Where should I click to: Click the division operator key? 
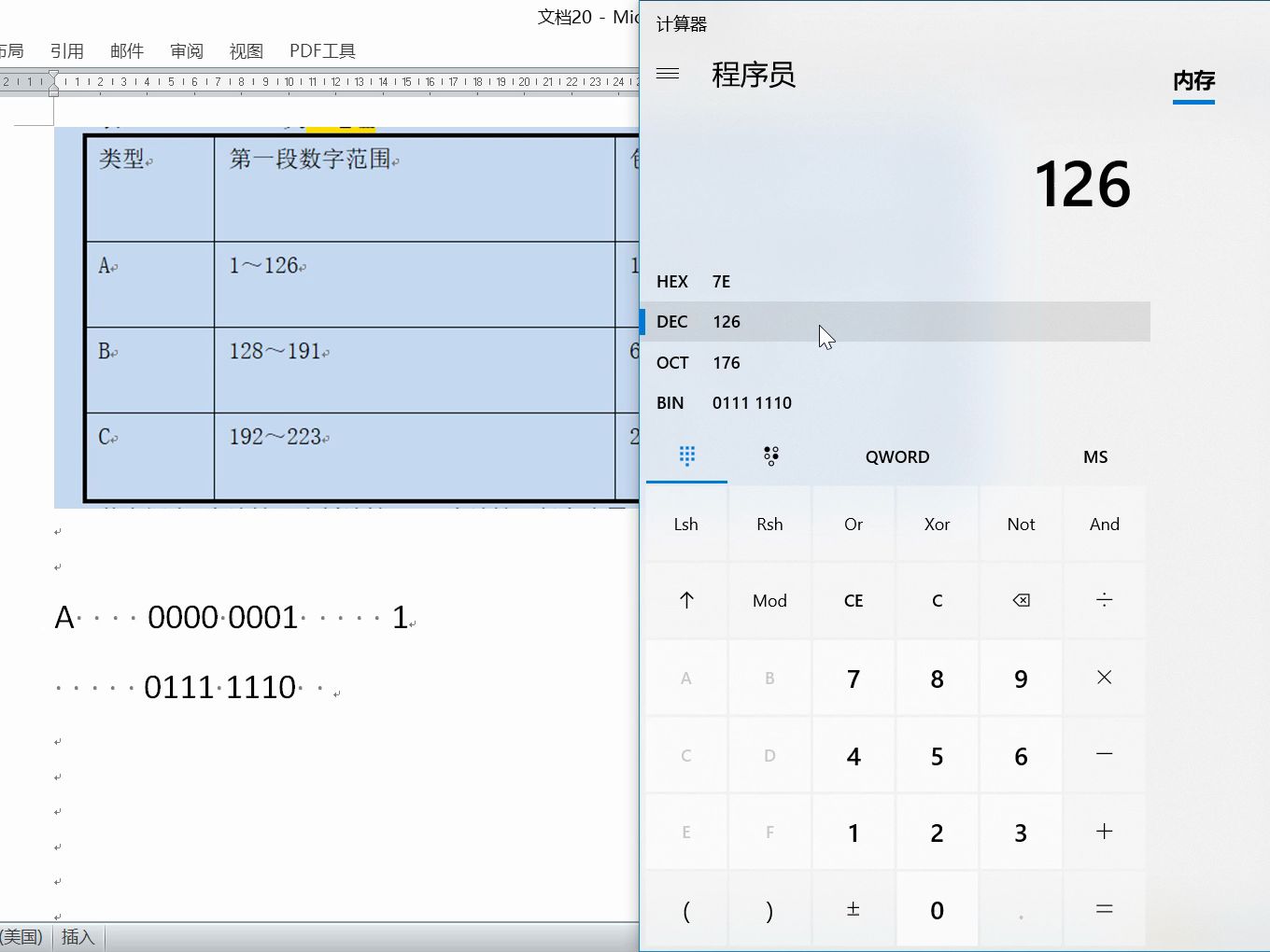[1104, 600]
